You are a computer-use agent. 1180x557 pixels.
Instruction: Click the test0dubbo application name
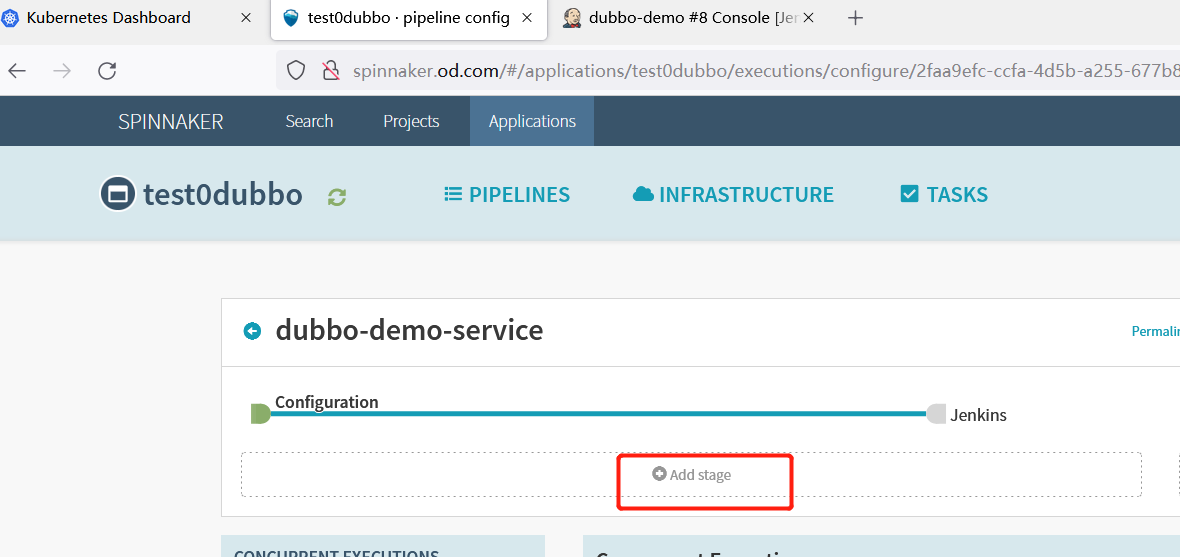223,195
